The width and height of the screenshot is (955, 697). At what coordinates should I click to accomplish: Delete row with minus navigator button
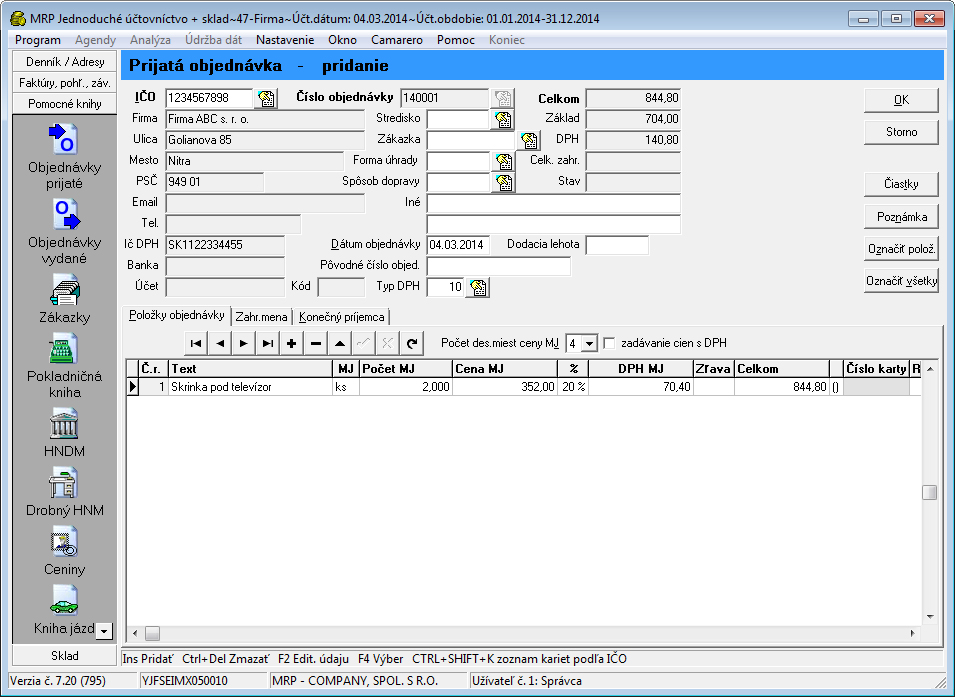coord(315,343)
